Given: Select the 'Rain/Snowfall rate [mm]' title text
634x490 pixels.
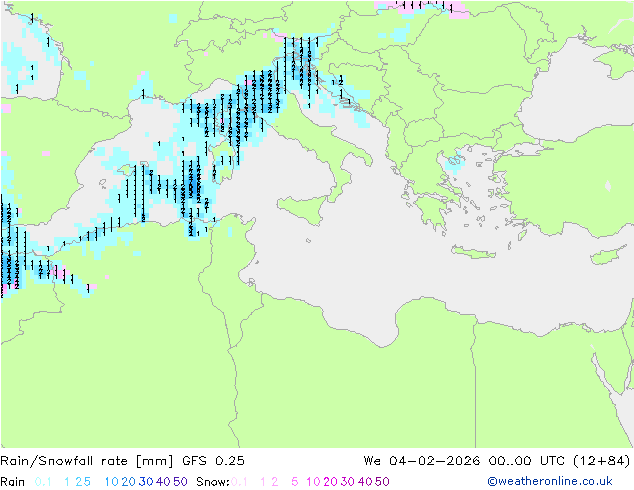Looking at the screenshot, I should 87,461.
